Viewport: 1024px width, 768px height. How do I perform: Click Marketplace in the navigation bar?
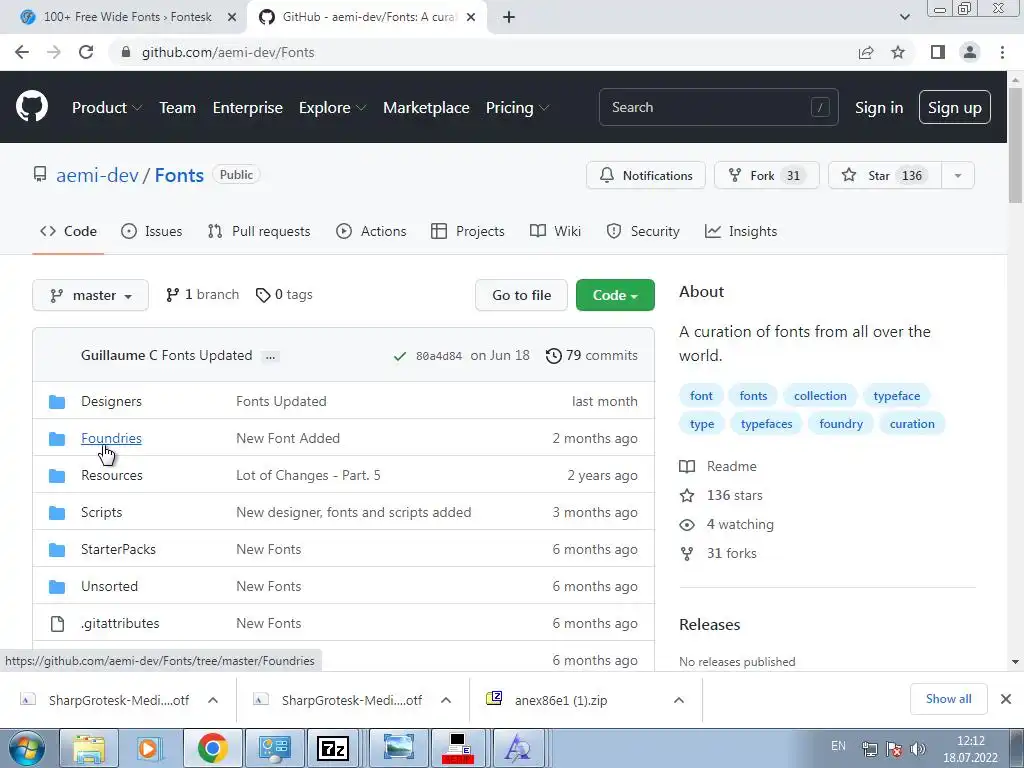[x=426, y=108]
